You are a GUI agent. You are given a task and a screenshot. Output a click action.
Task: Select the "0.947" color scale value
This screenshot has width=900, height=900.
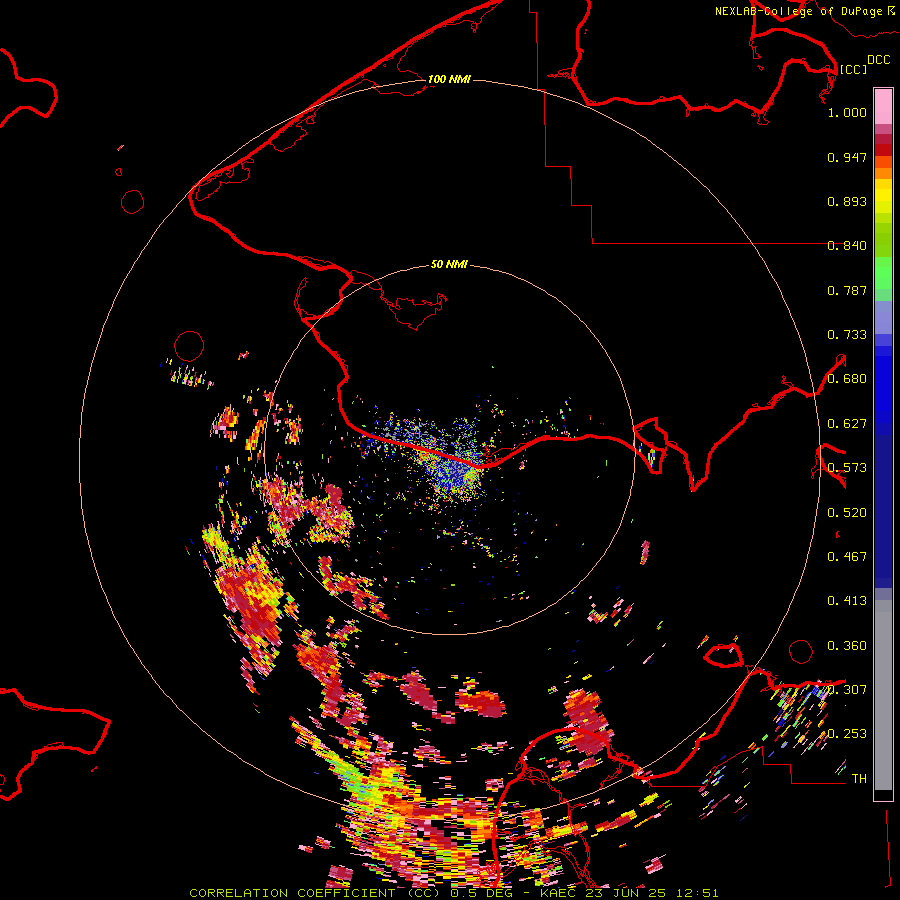[847, 157]
